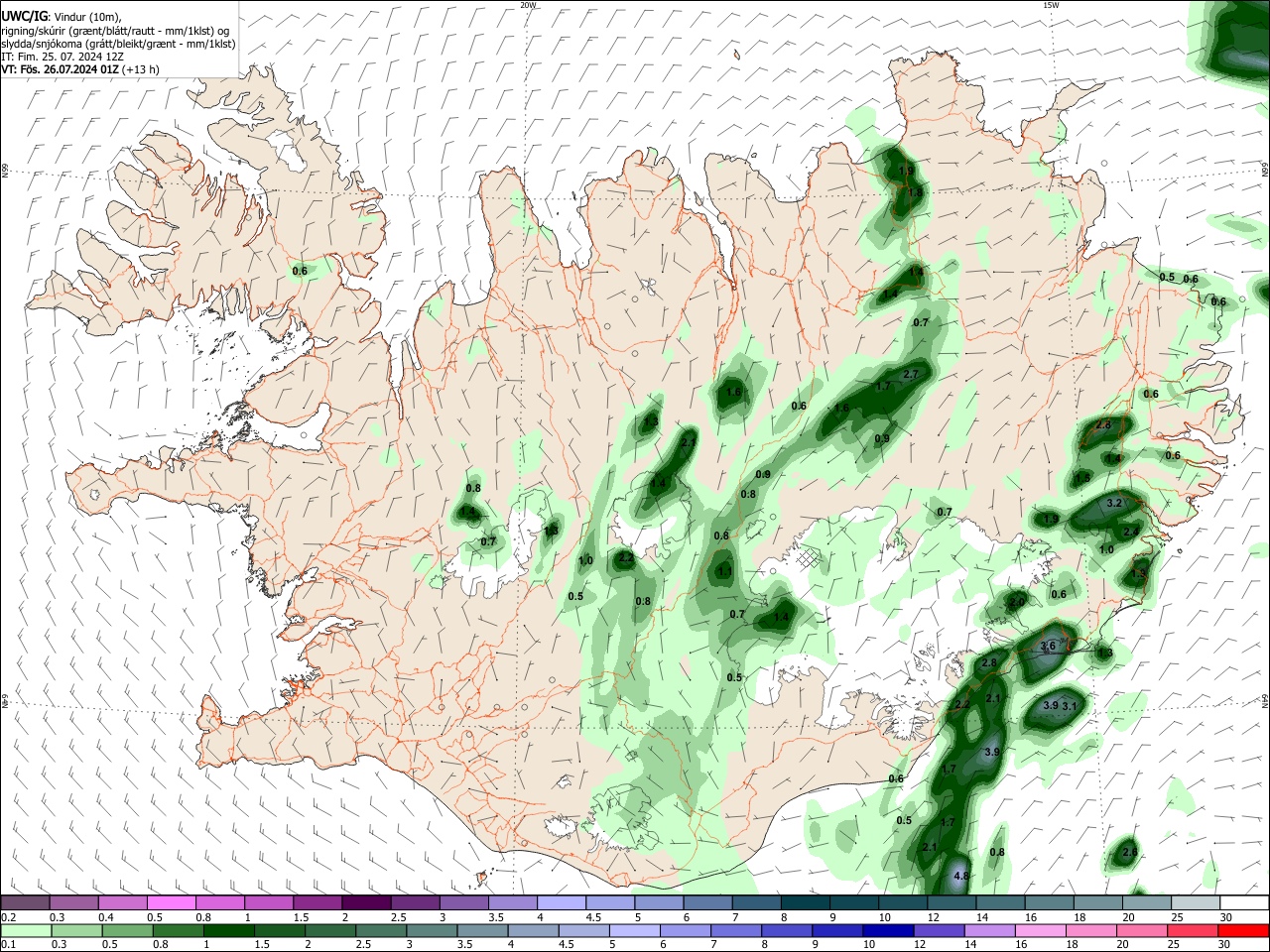Screen dimensions: 1270x952
Task: Click the 2.7 precipitation value on the map
Action: tap(912, 374)
